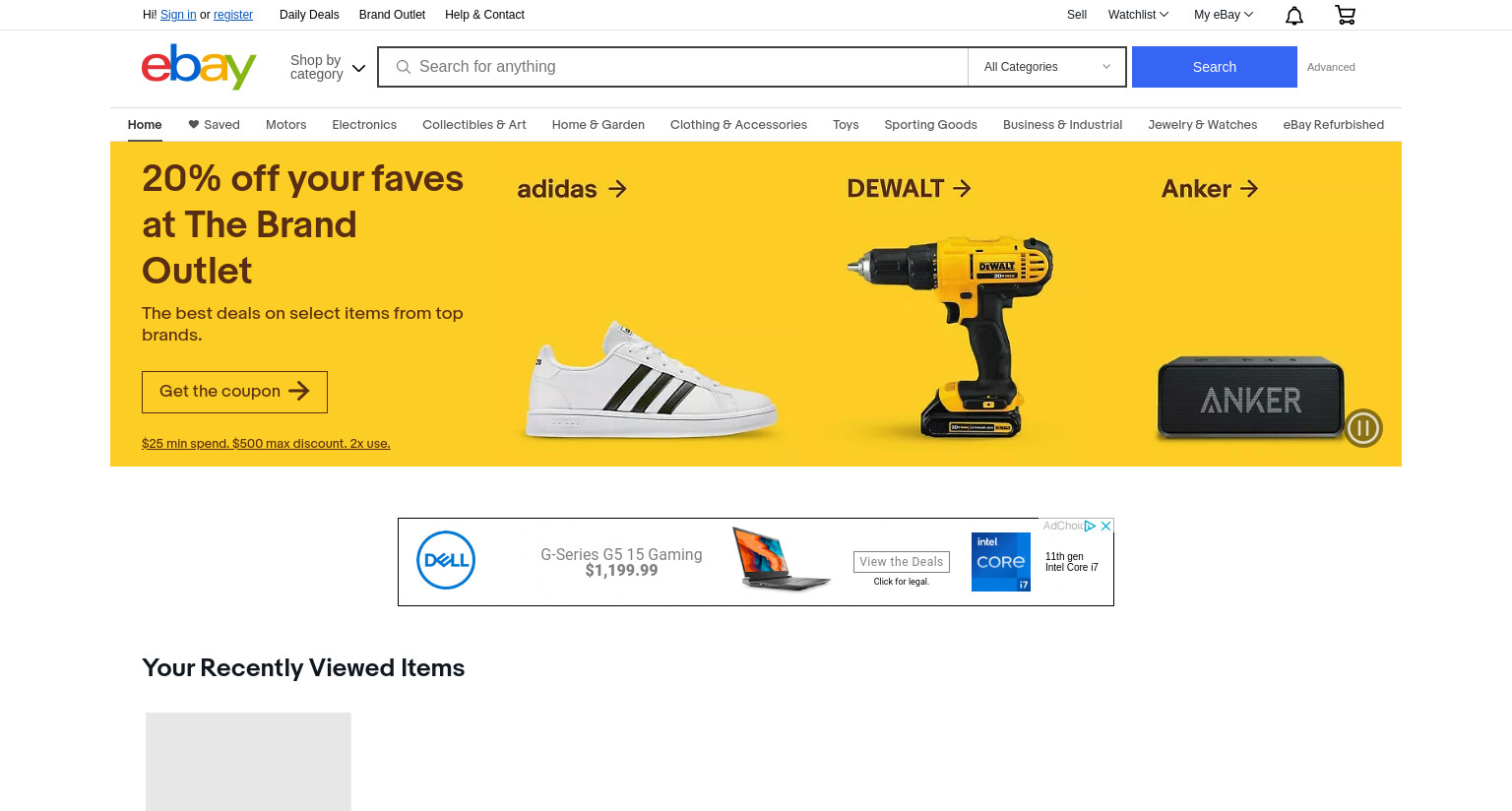Expand the Shop by category dropdown
Screen dimensions: 1512x811
point(328,67)
